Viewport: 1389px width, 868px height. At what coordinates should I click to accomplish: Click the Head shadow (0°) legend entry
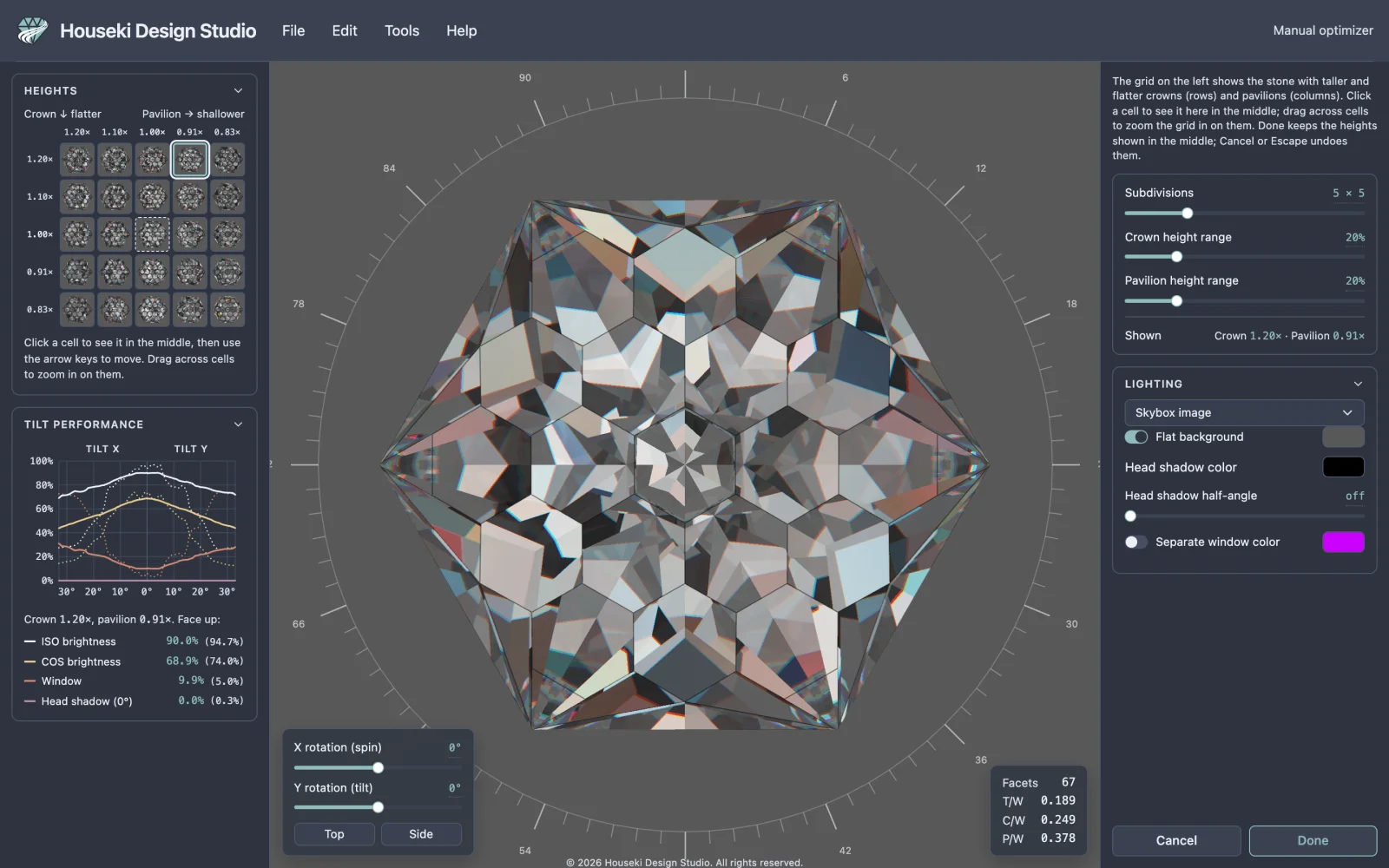(x=135, y=701)
